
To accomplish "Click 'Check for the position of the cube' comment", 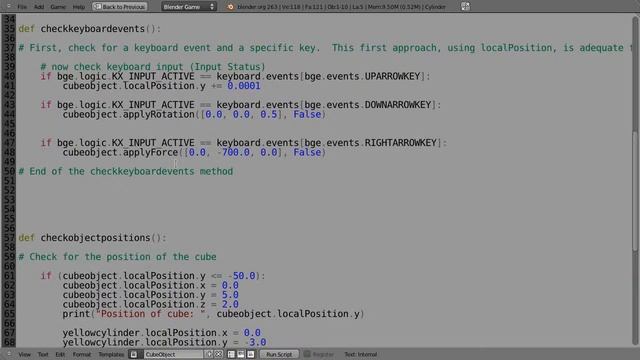I will pos(118,257).
